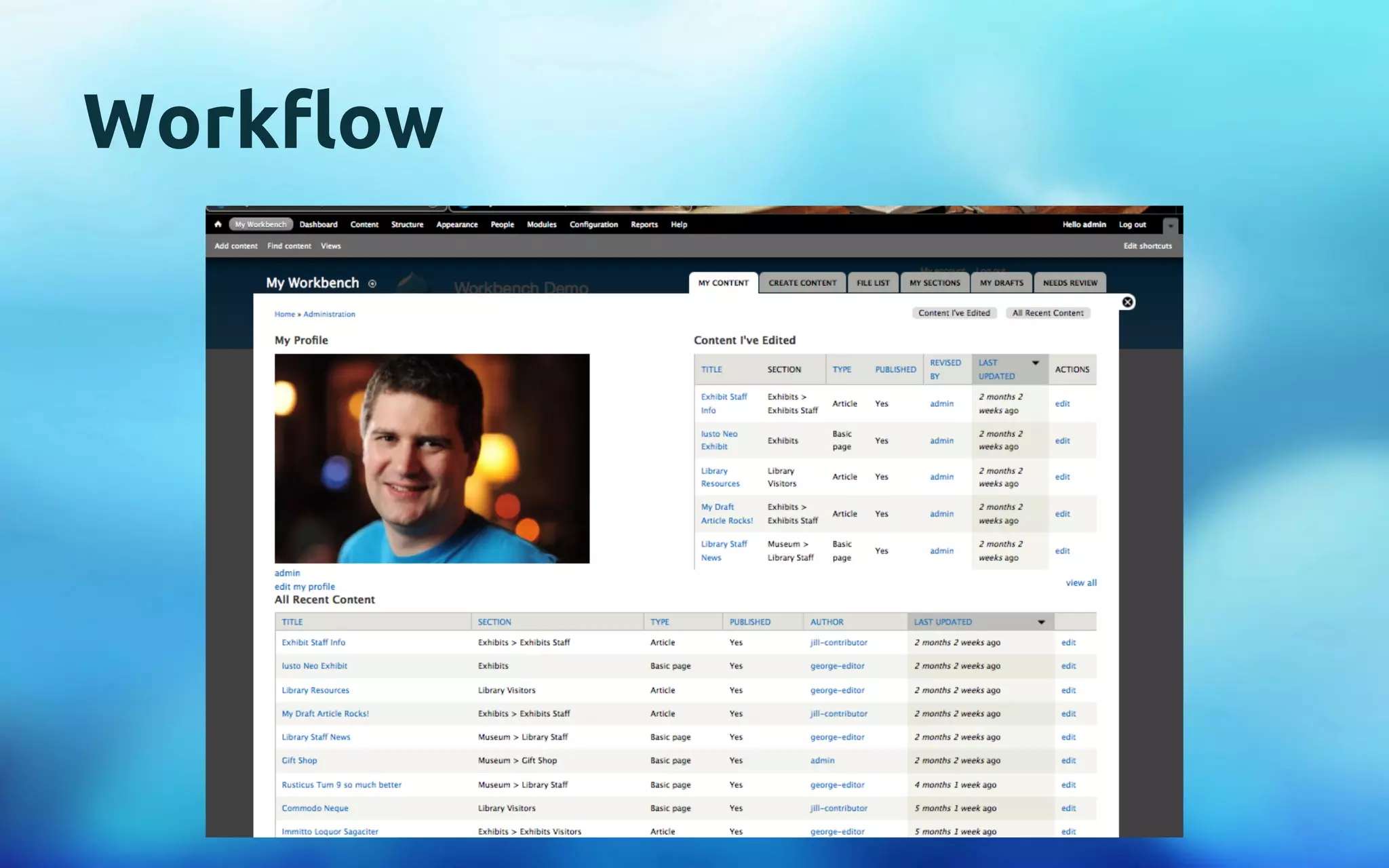The width and height of the screenshot is (1389, 868).
Task: Toggle sort arrow on All Recent Content Last Updated
Action: 1041,623
